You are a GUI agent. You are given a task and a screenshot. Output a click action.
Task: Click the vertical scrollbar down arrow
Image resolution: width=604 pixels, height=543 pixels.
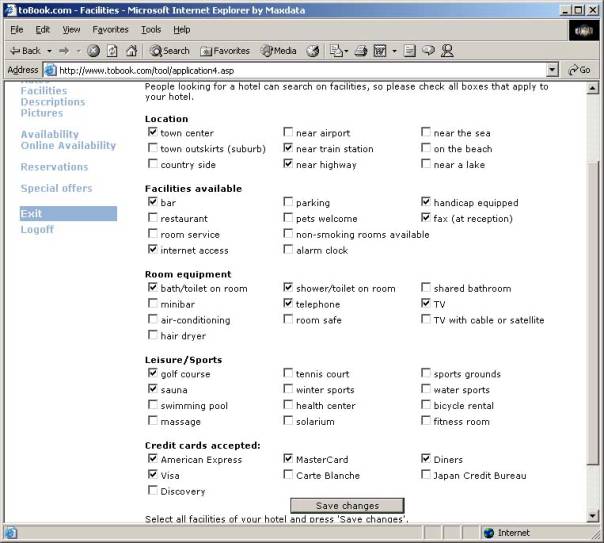click(594, 515)
